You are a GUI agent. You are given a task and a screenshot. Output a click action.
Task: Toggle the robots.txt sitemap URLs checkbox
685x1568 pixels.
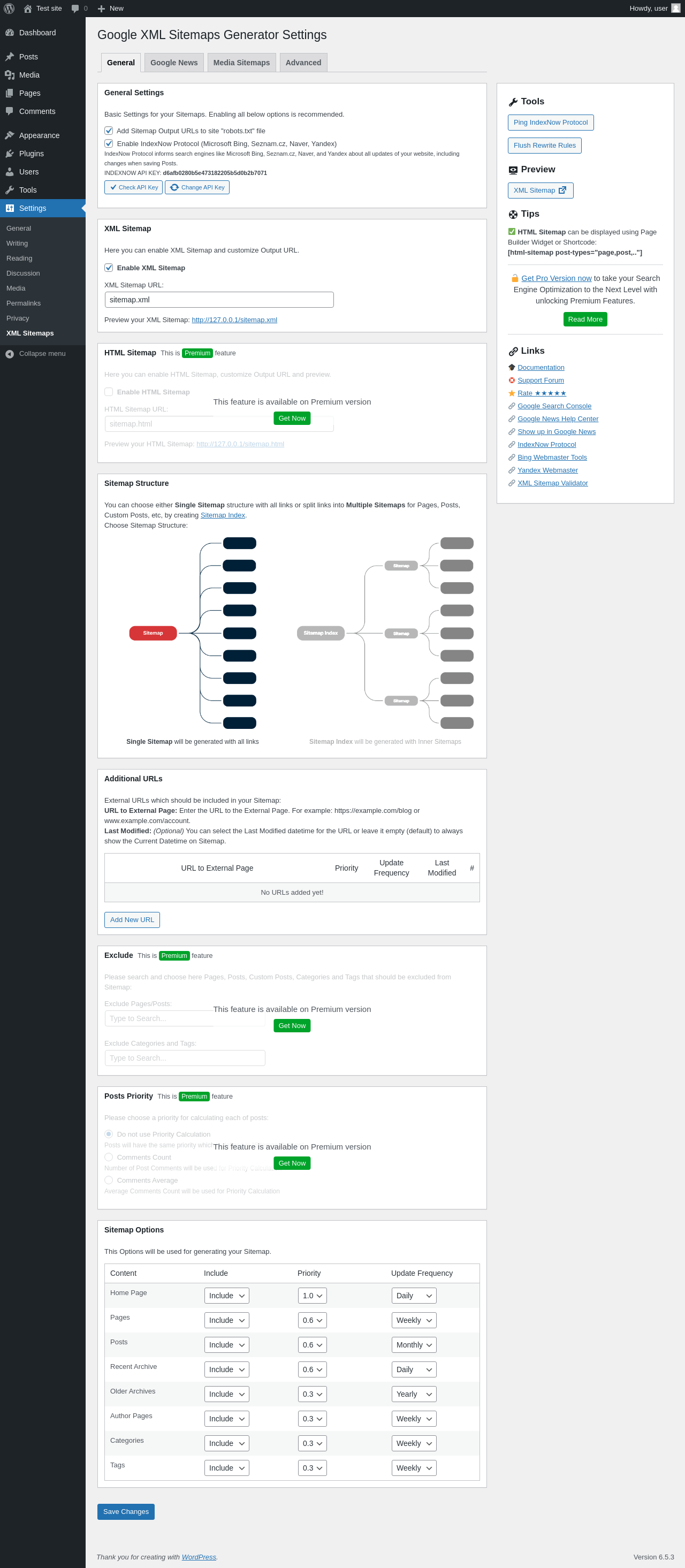109,131
